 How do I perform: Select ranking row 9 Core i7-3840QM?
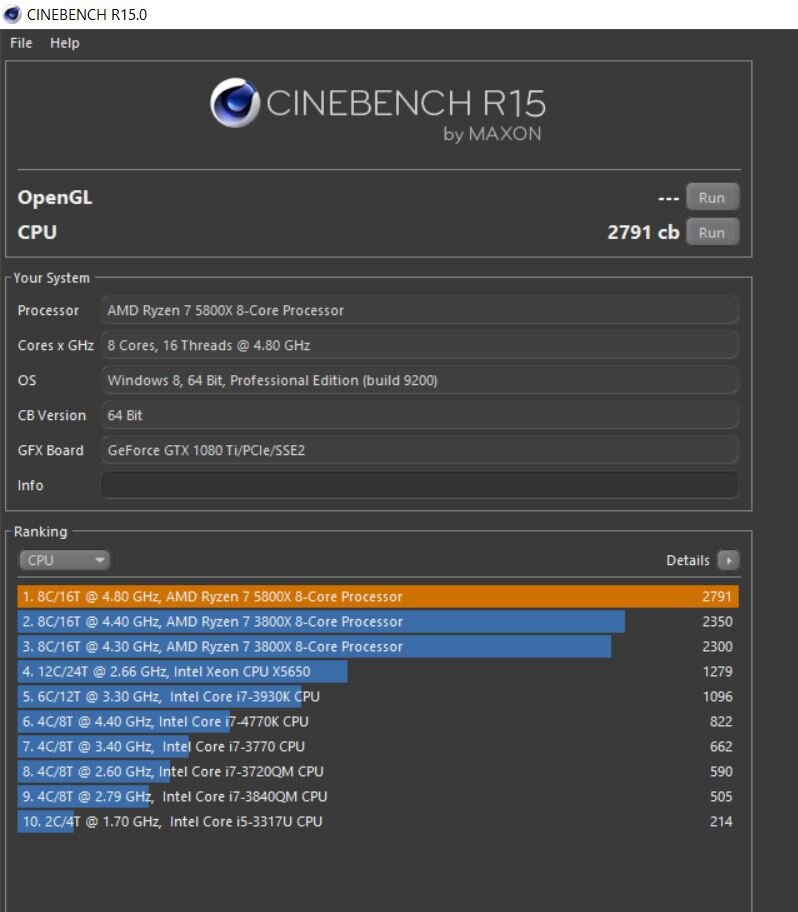pos(378,796)
